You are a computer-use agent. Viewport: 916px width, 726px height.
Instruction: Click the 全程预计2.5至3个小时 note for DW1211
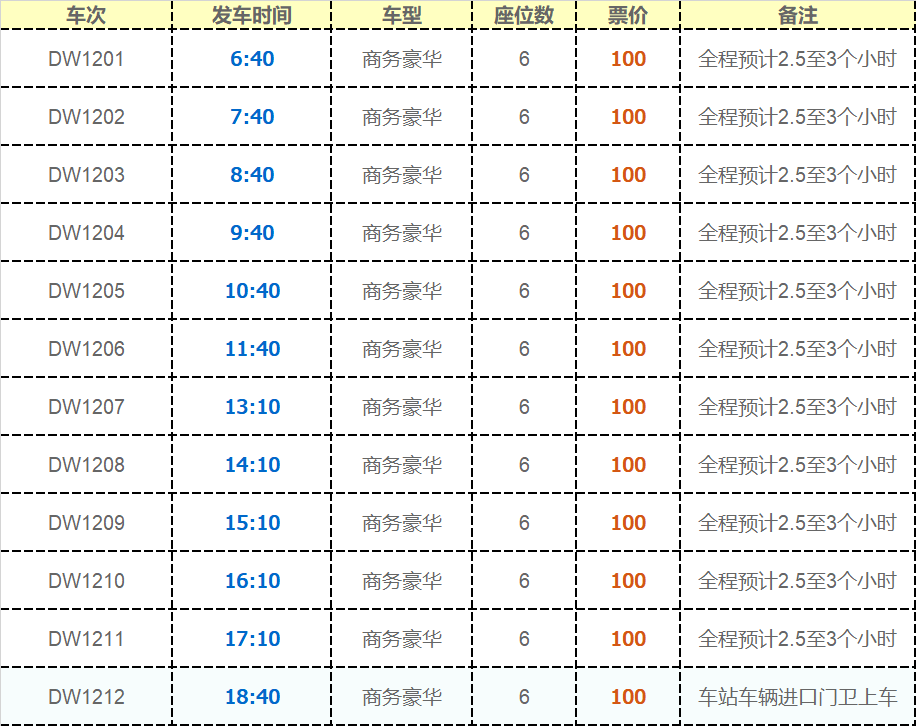[797, 639]
